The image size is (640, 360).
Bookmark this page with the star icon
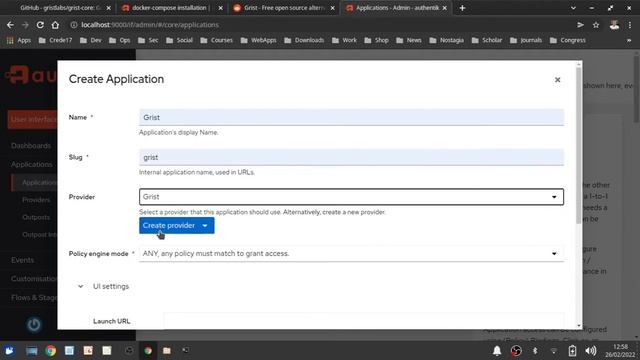point(596,25)
